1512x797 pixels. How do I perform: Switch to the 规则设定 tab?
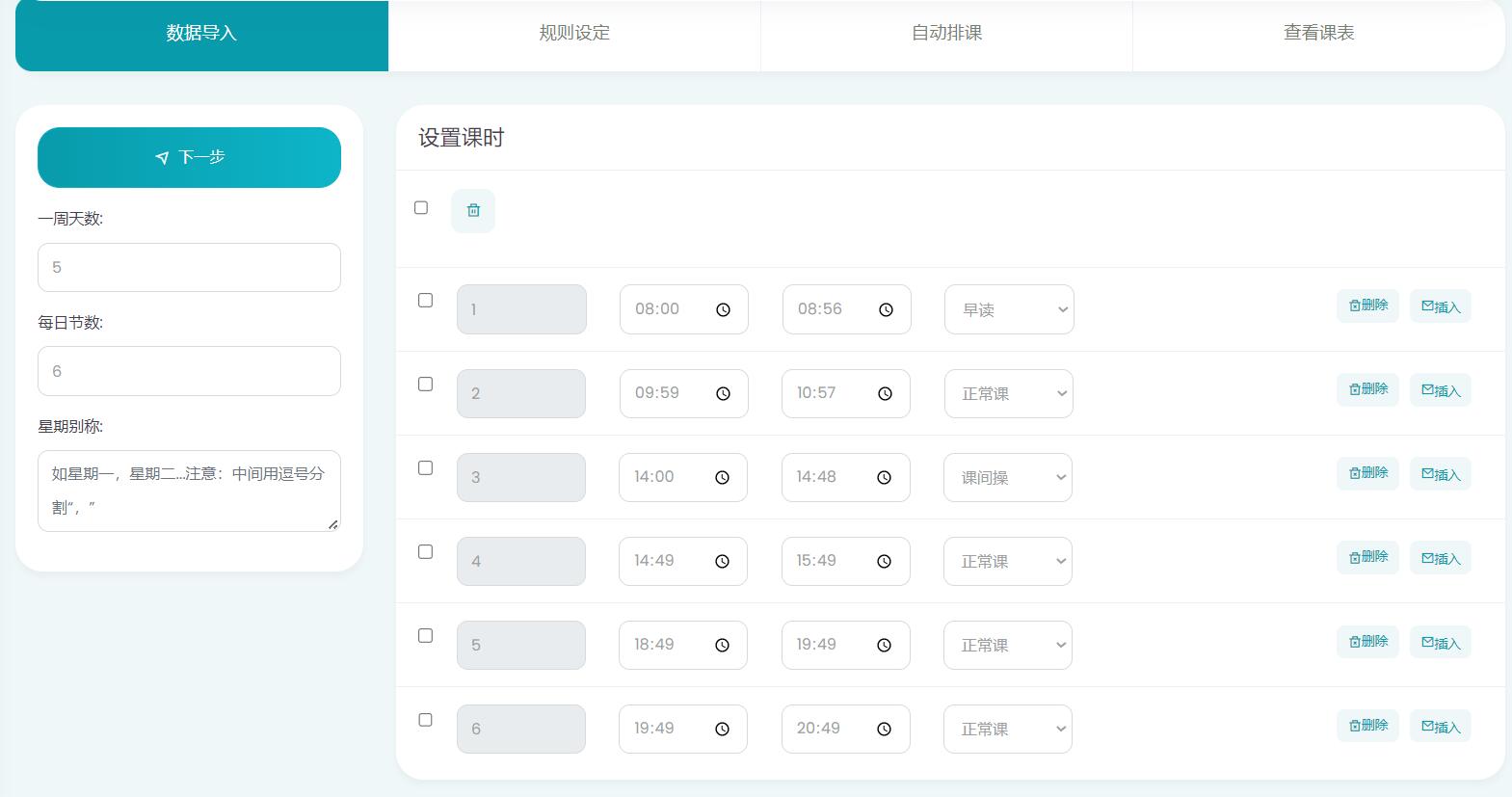[x=574, y=34]
